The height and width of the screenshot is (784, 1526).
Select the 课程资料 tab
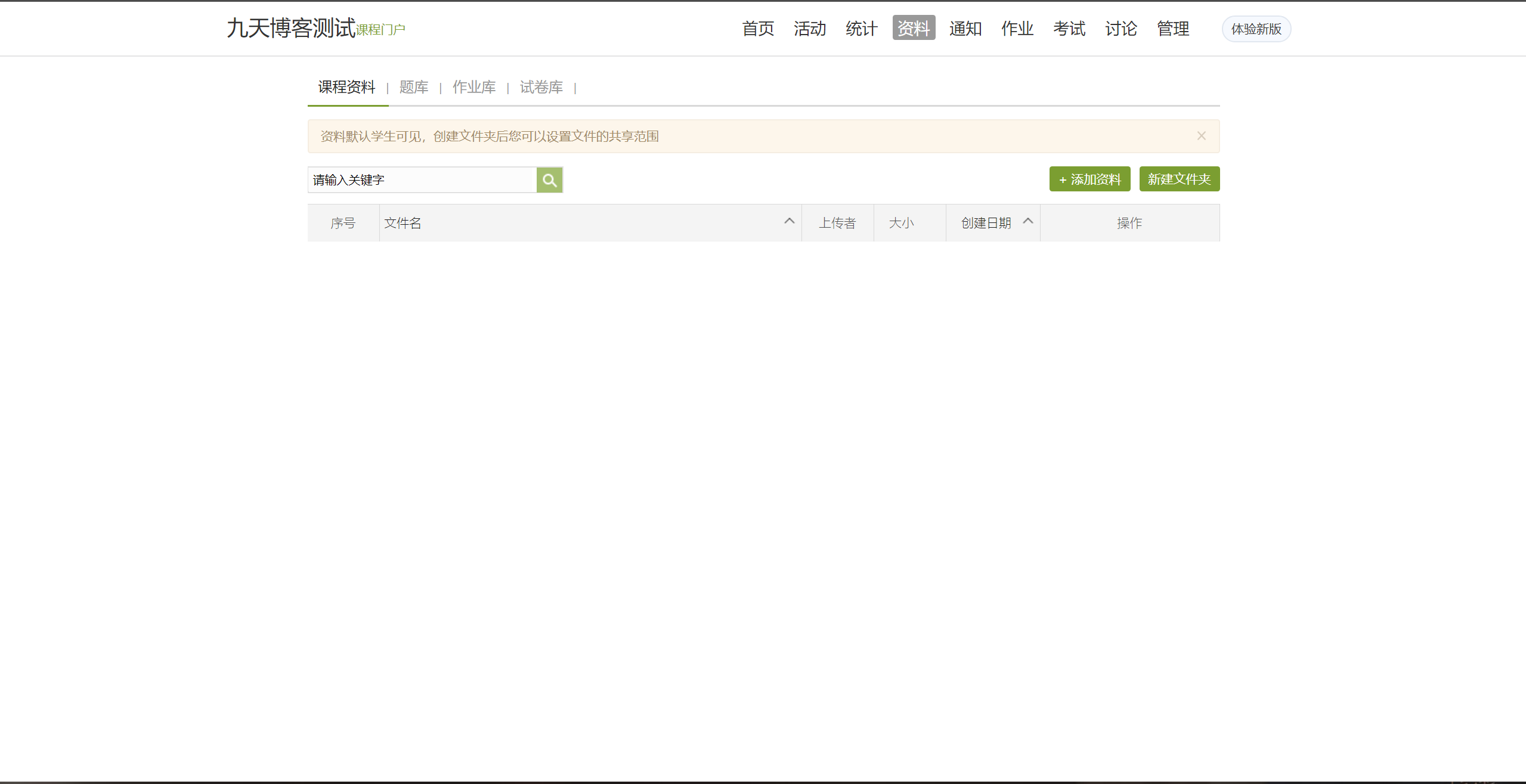point(347,88)
